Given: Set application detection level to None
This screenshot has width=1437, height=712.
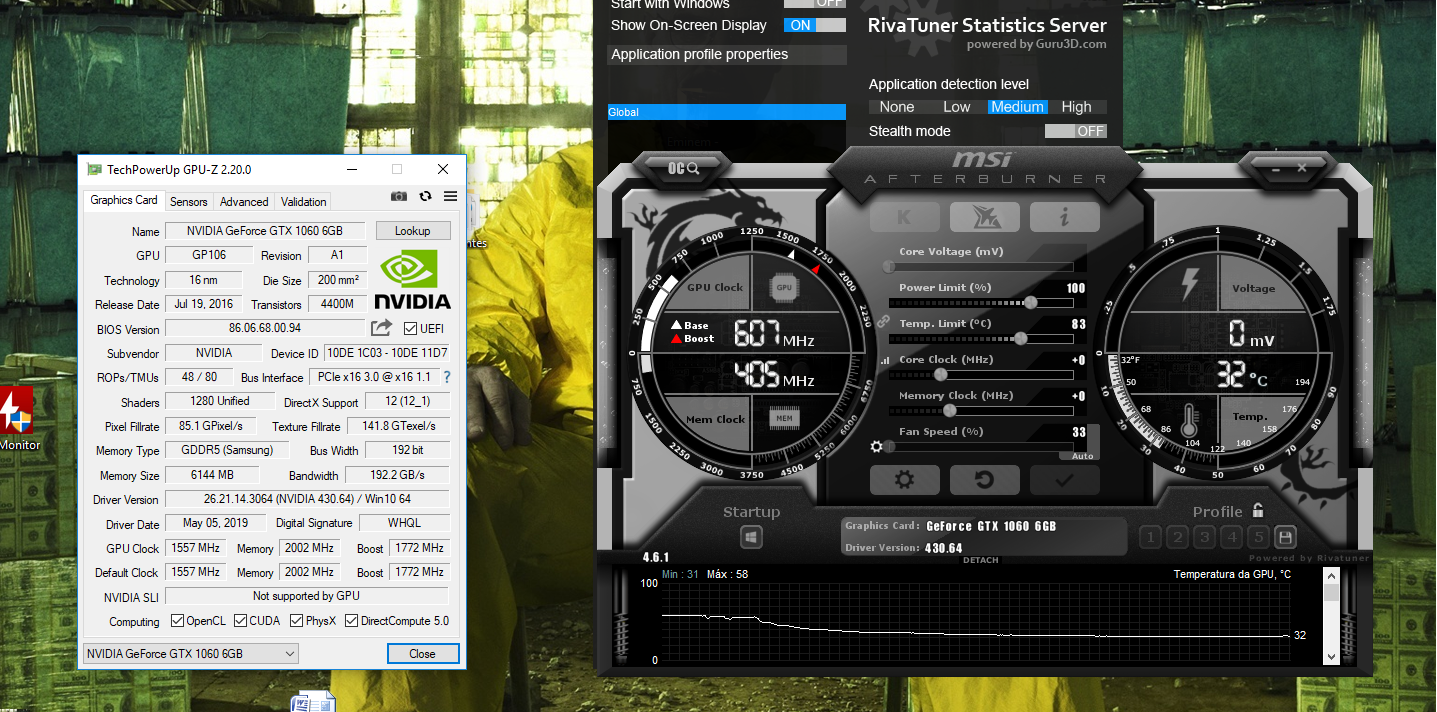Looking at the screenshot, I should tap(897, 107).
